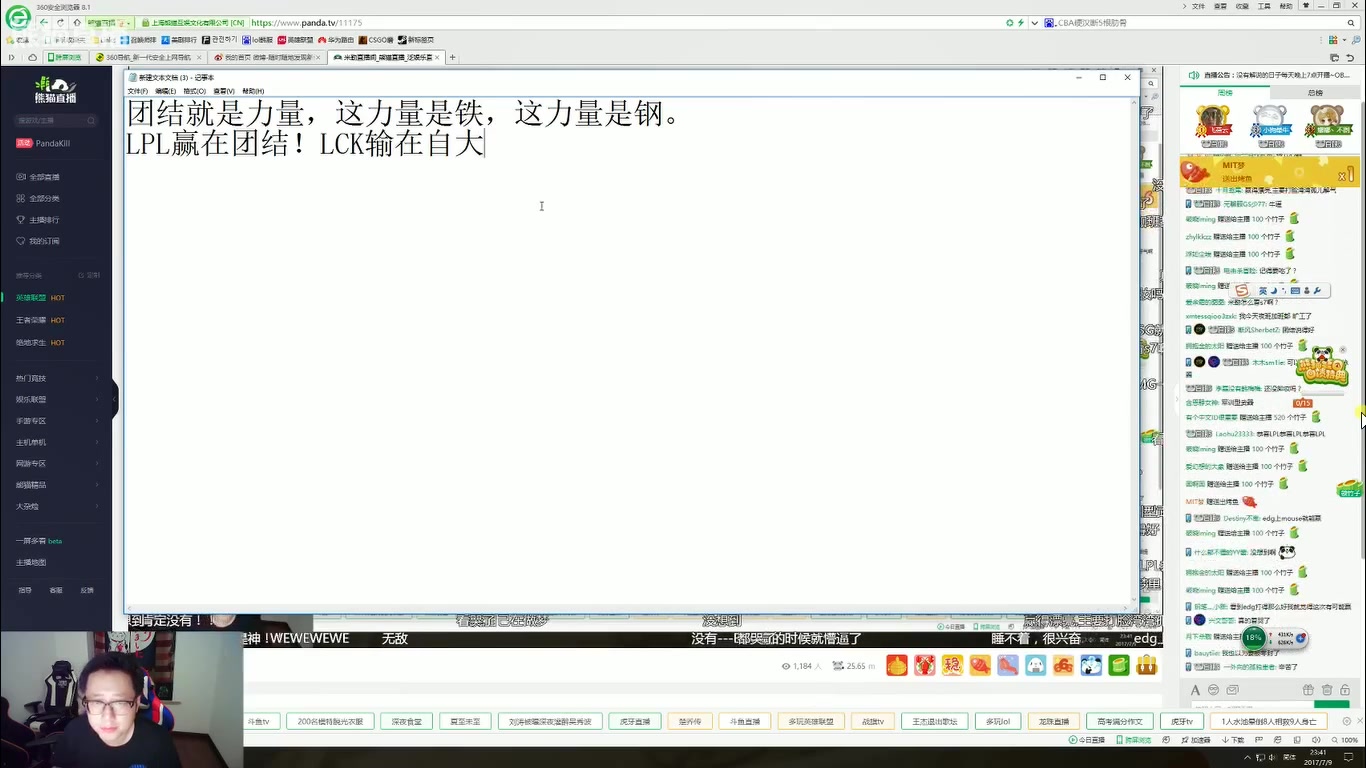Collapse the left sidebar with handle arrow
Screen dimensions: 1366x768
click(115, 400)
